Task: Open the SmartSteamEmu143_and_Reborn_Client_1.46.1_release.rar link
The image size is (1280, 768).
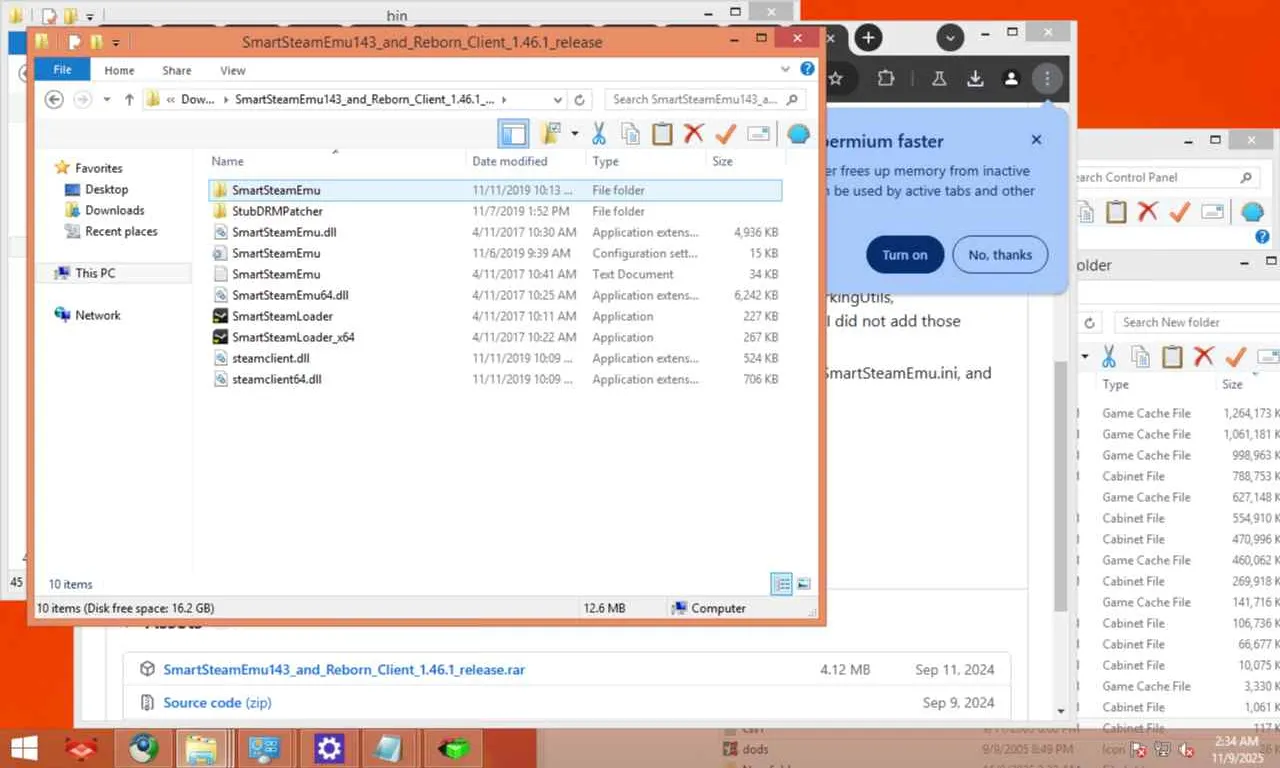Action: [x=344, y=669]
